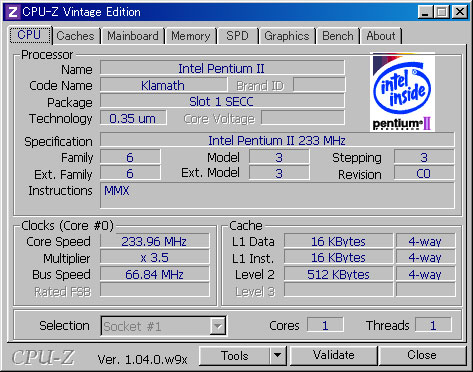The width and height of the screenshot is (473, 372).
Task: Click the CPU-Z Vintage Edition title text
Action: pos(81,12)
